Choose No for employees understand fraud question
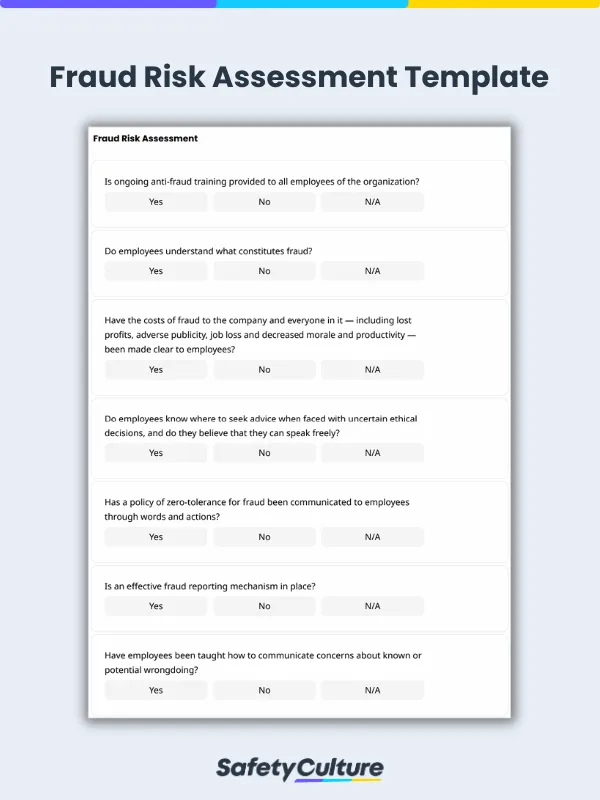 tap(264, 271)
